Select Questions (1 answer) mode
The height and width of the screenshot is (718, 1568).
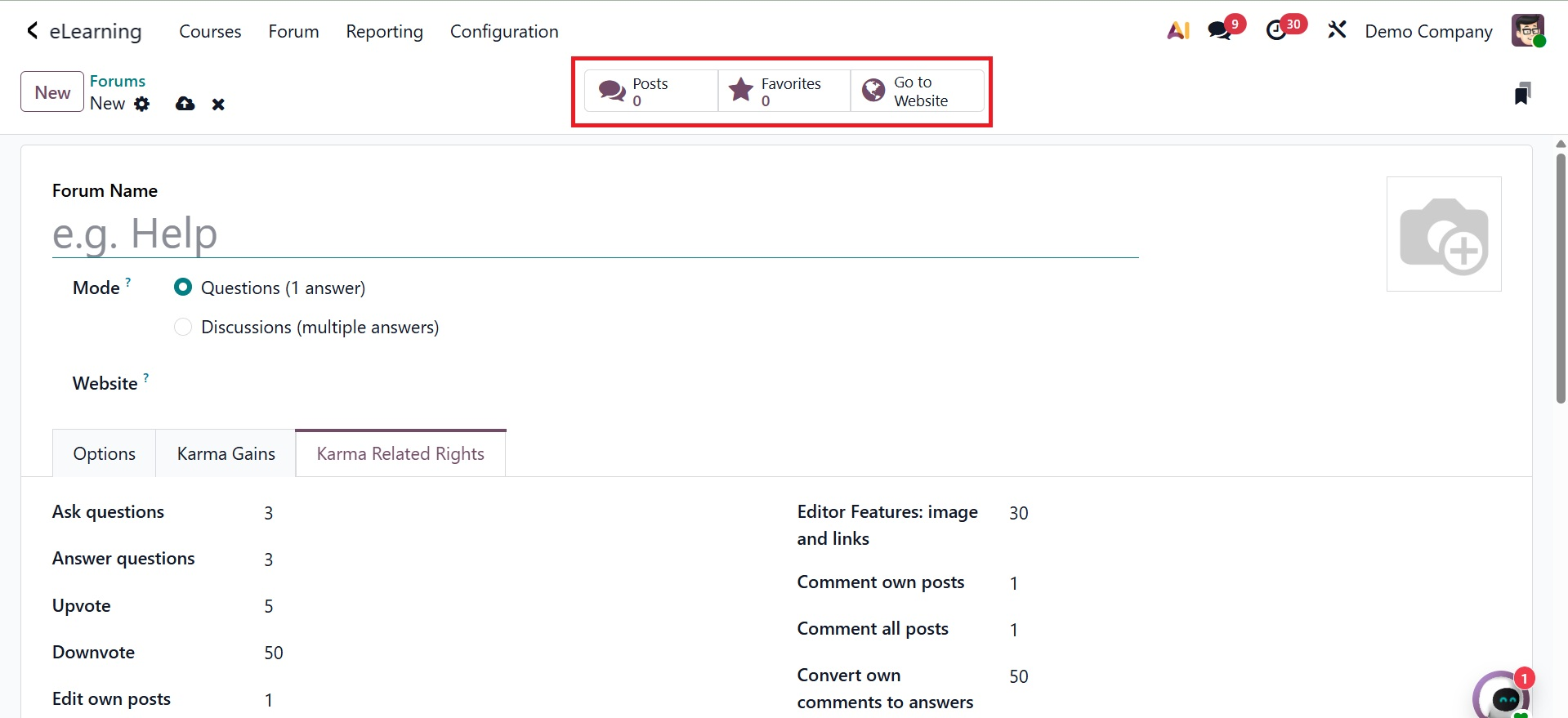click(x=183, y=288)
